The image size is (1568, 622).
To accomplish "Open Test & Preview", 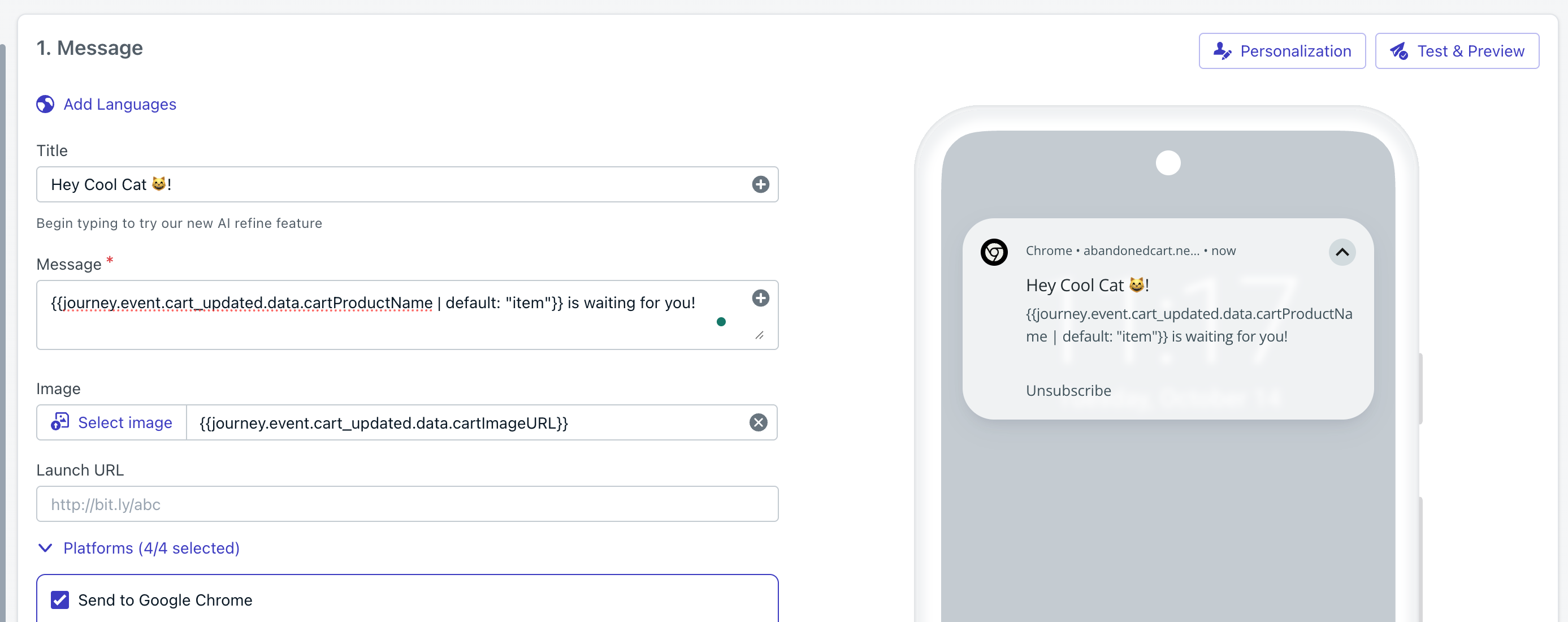I will (1457, 51).
